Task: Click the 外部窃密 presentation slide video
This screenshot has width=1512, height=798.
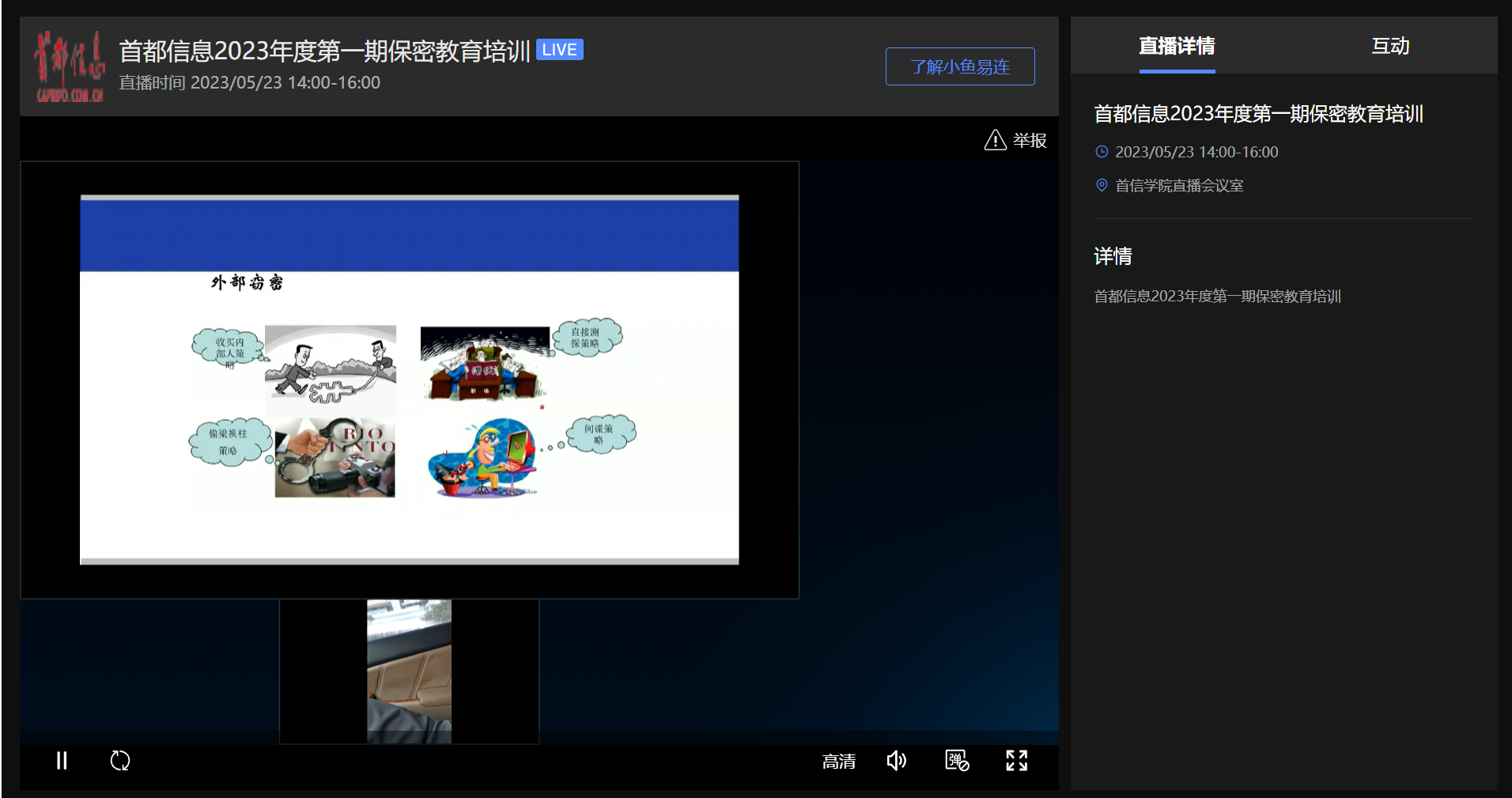Action: tap(409, 380)
